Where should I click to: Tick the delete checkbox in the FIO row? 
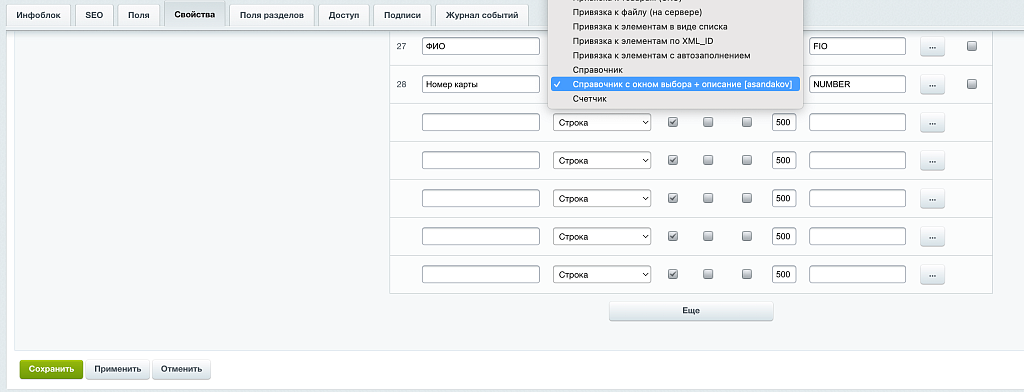(x=972, y=46)
